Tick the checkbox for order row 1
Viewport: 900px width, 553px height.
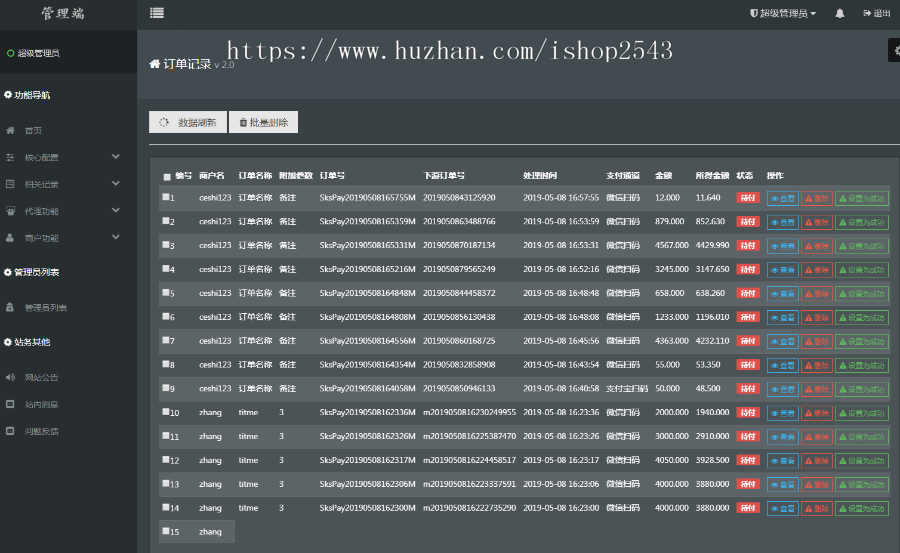tap(166, 197)
